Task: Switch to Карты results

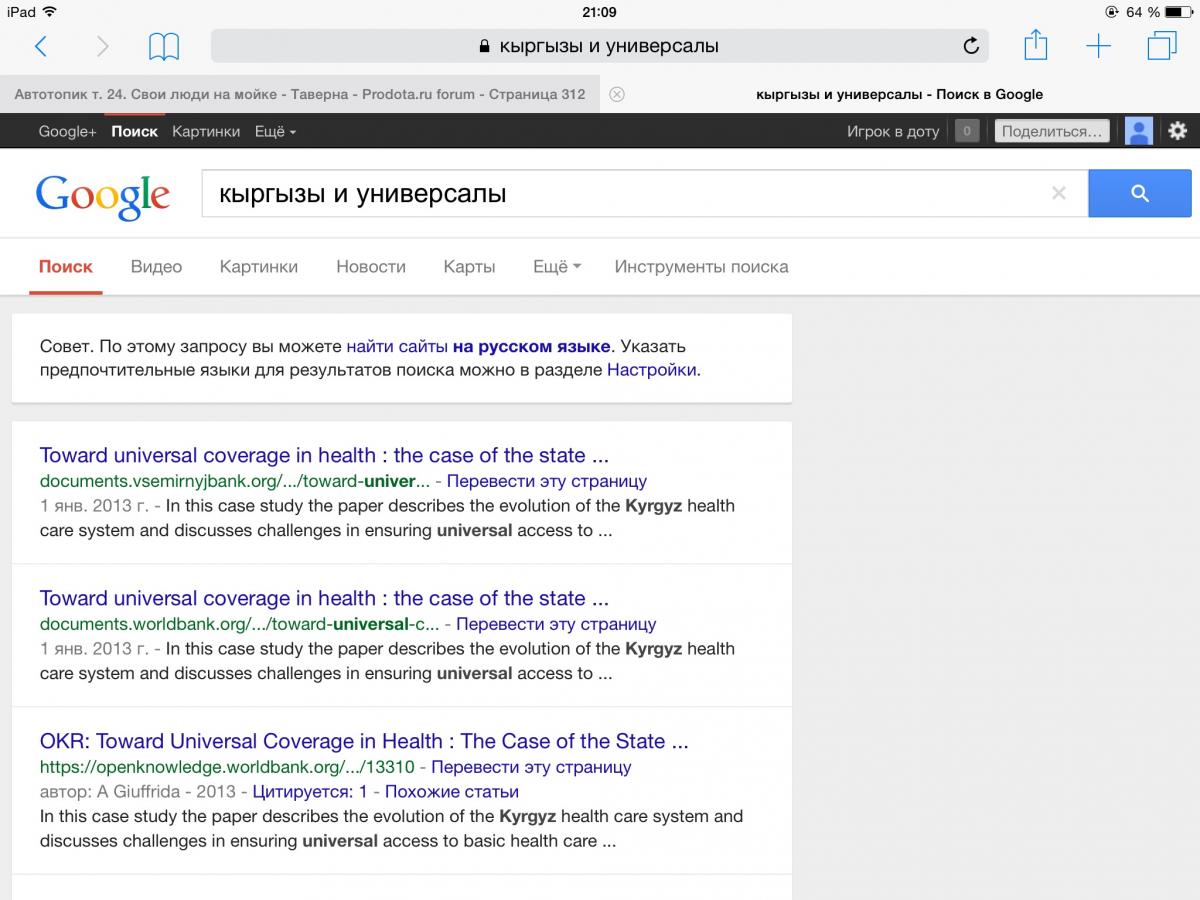Action: pyautogui.click(x=469, y=267)
